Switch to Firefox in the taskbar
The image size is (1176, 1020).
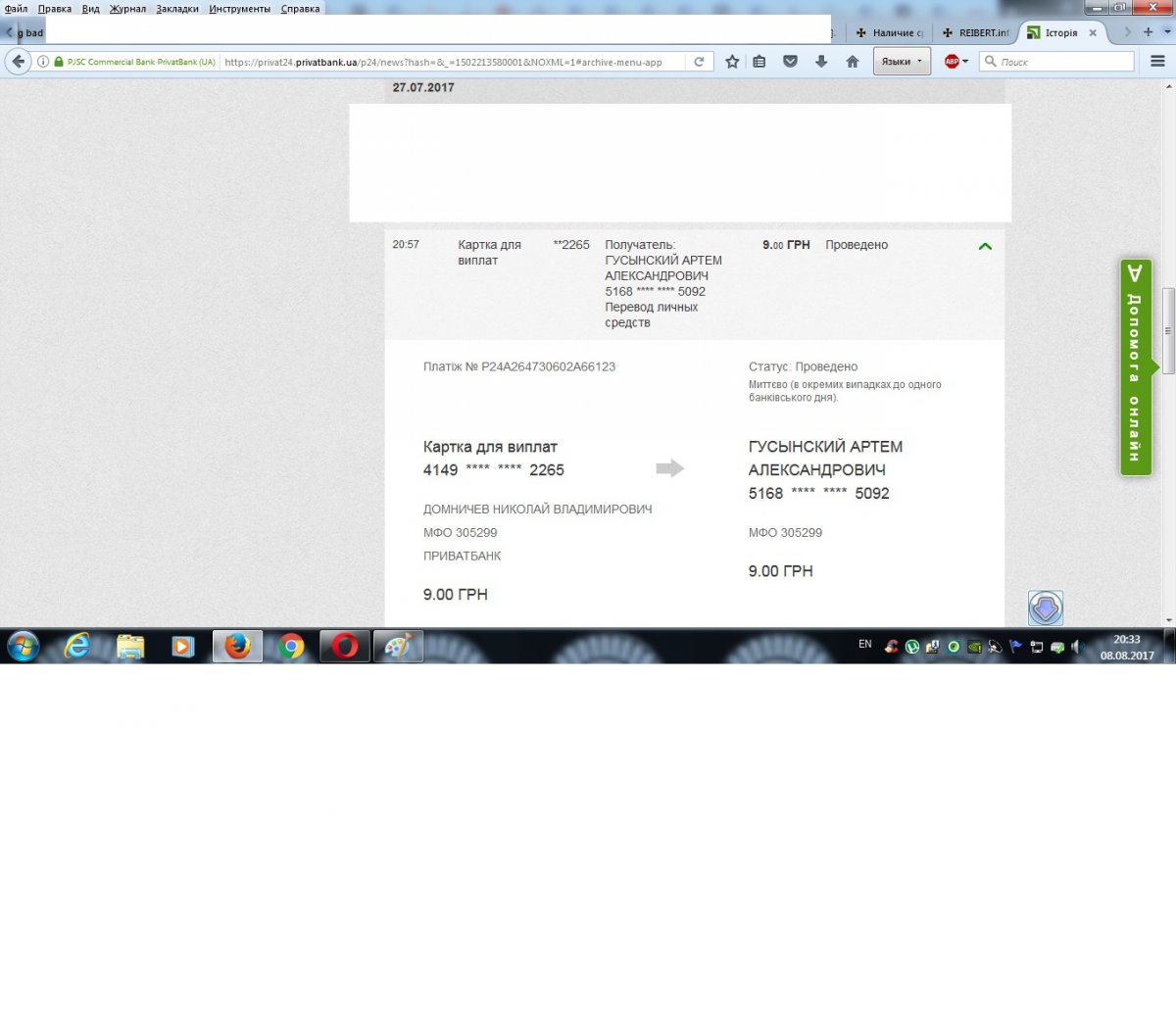(x=237, y=647)
